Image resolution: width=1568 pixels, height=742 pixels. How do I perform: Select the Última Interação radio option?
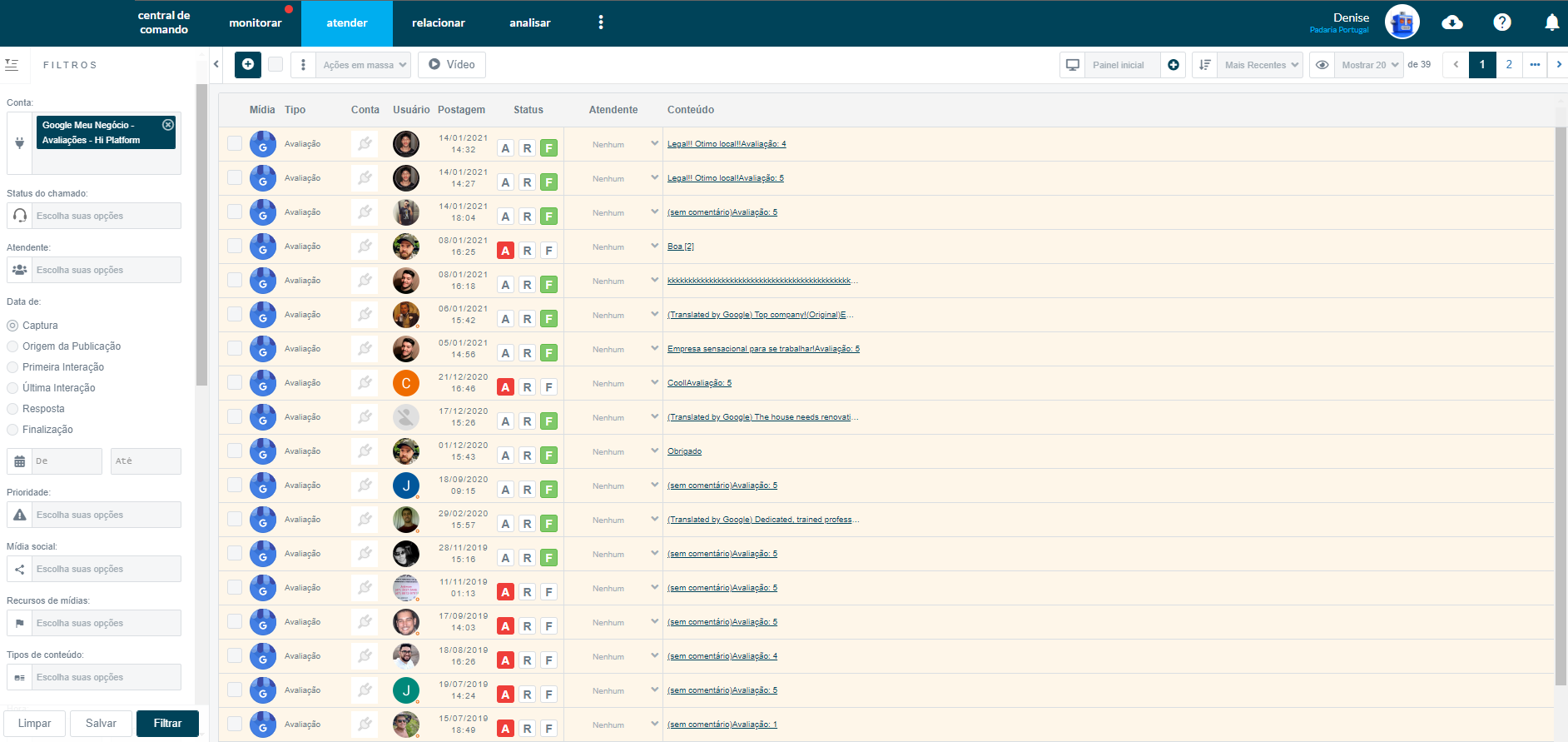(x=12, y=388)
